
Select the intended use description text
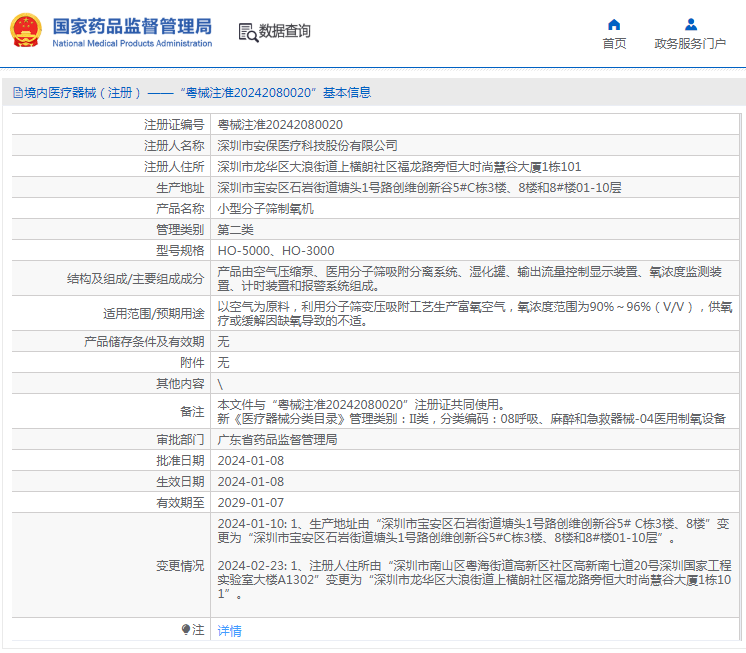[x=475, y=314]
